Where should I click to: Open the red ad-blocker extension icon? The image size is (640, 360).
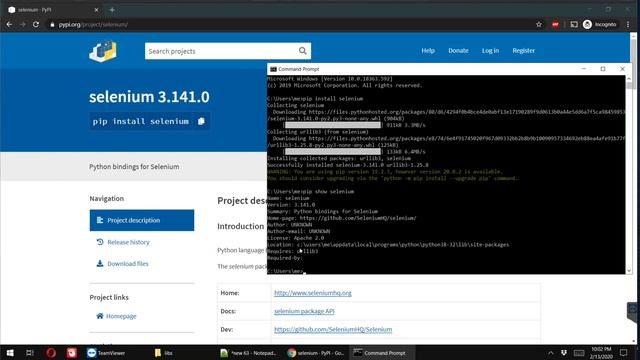tap(555, 24)
